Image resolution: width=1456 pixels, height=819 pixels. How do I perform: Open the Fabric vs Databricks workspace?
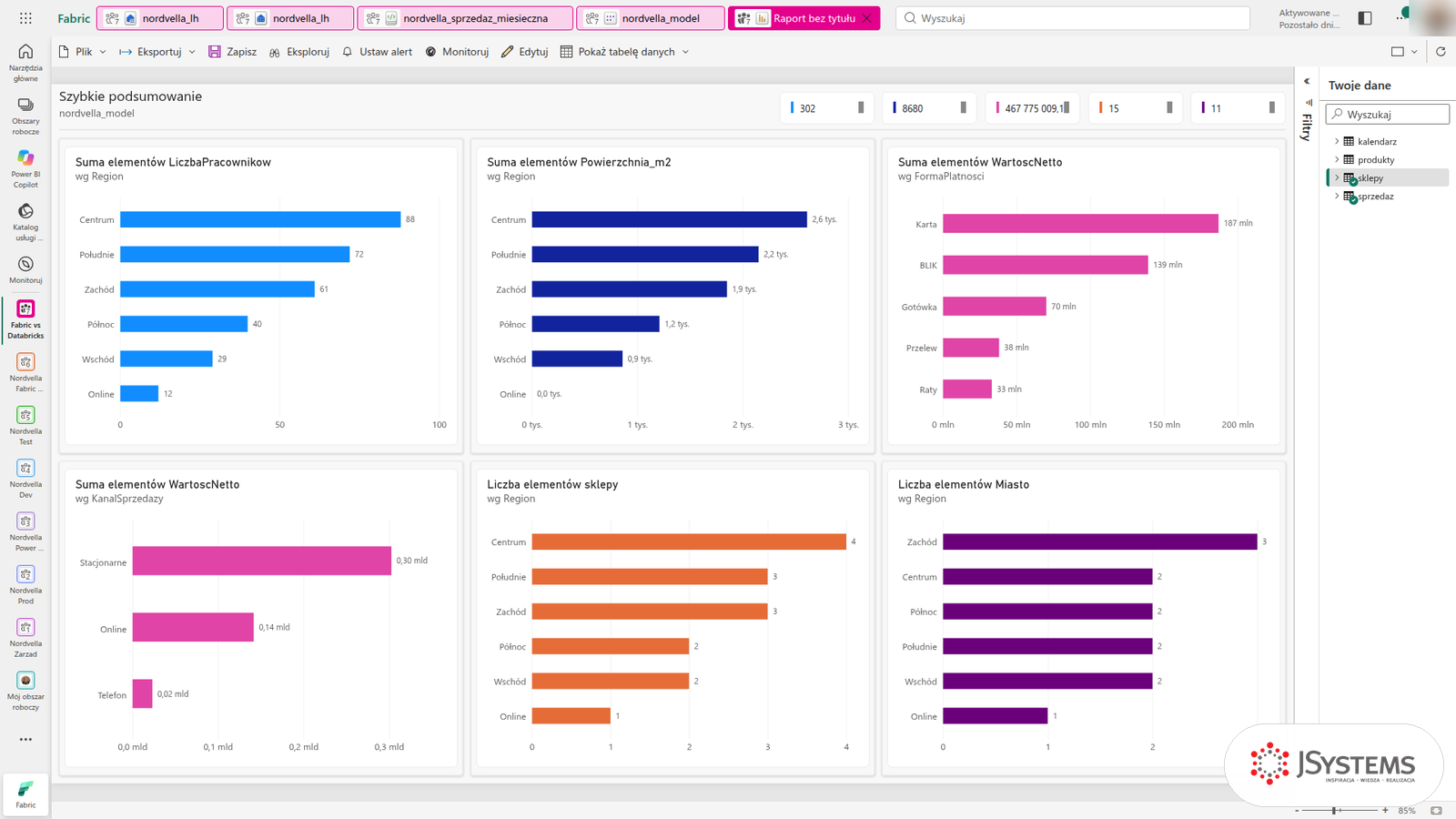tap(25, 319)
